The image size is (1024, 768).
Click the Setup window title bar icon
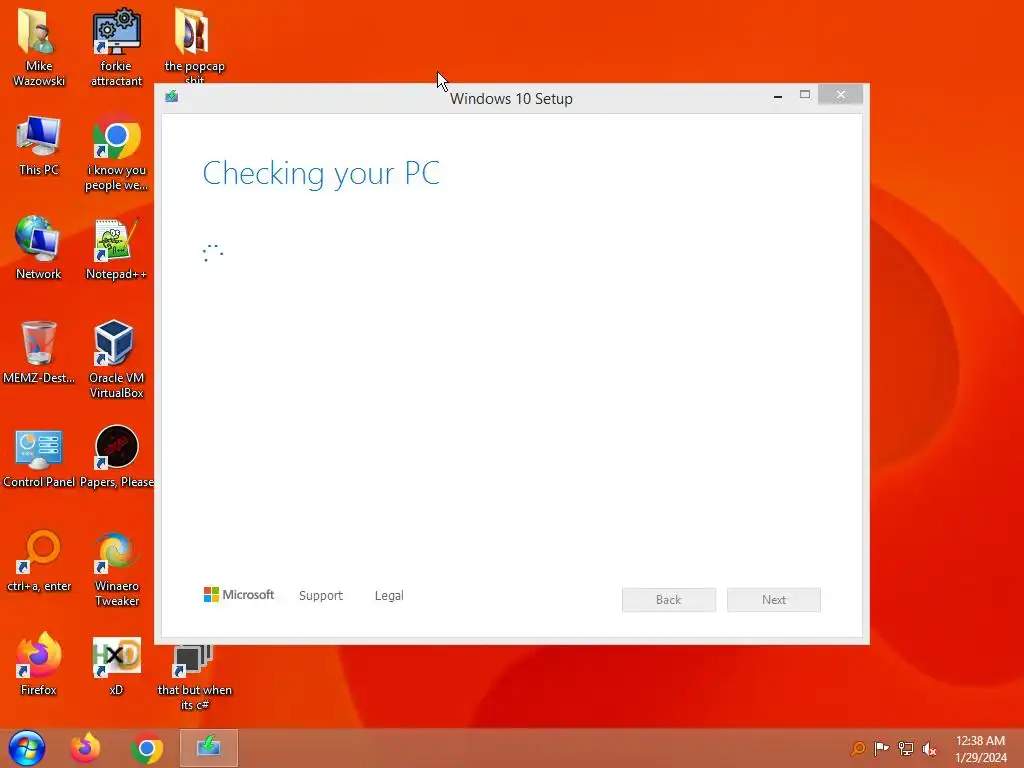coord(172,97)
